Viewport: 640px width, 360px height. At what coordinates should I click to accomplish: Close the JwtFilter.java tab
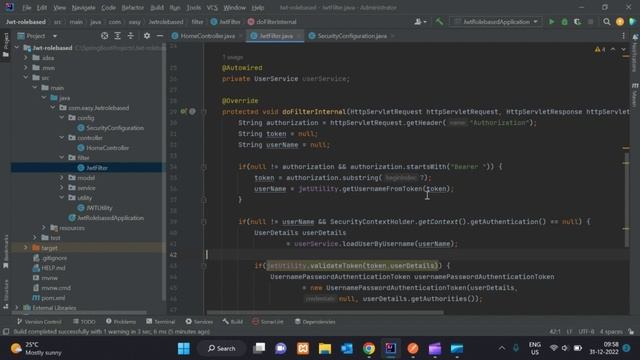(x=299, y=36)
